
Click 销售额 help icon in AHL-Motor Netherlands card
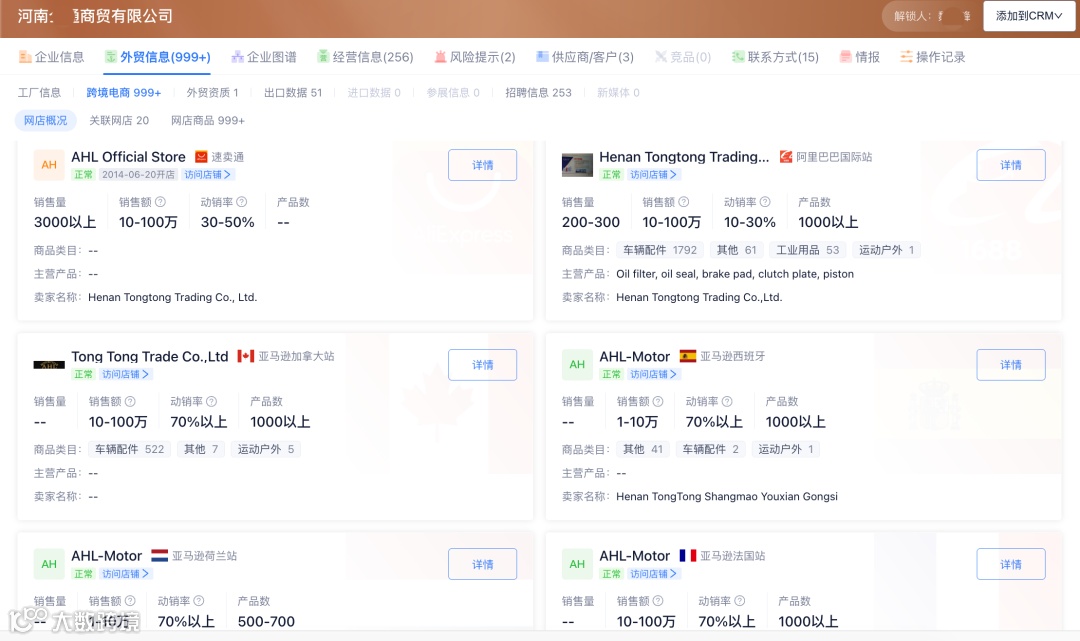[130, 601]
